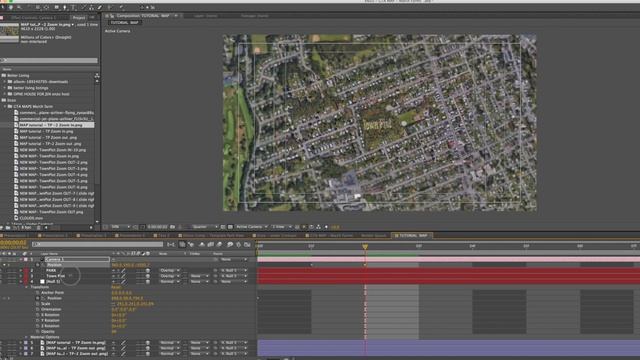Collapse the CTA MAPS project folder
The image size is (640, 360).
(5, 107)
